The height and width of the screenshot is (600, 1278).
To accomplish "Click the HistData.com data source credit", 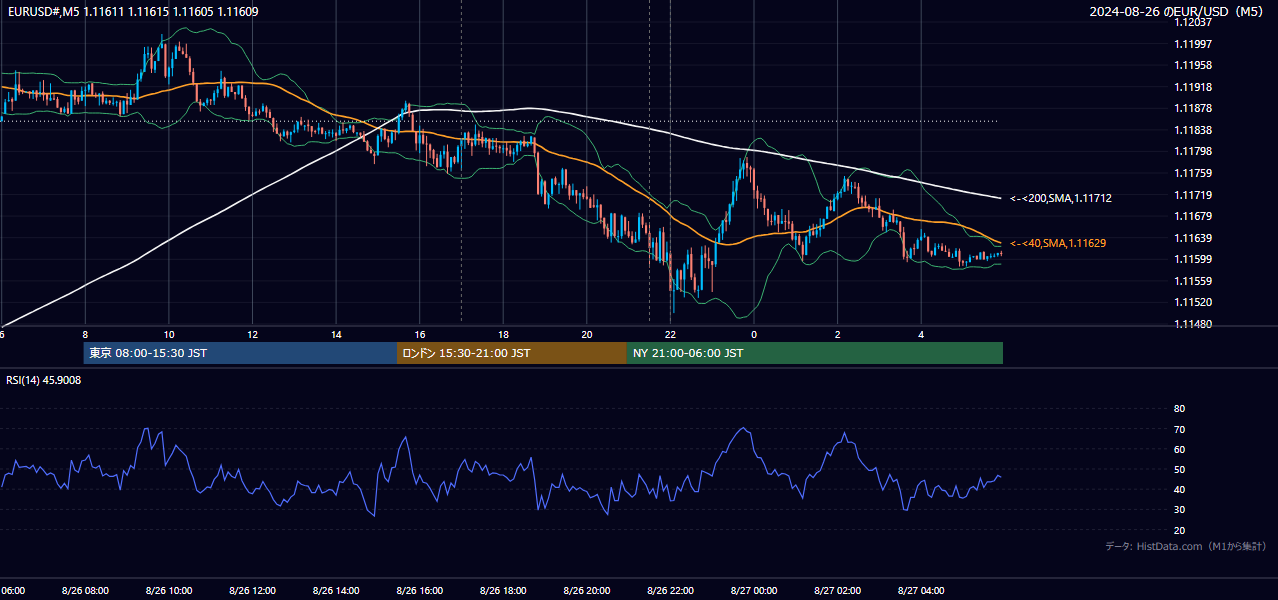I will coord(1186,546).
